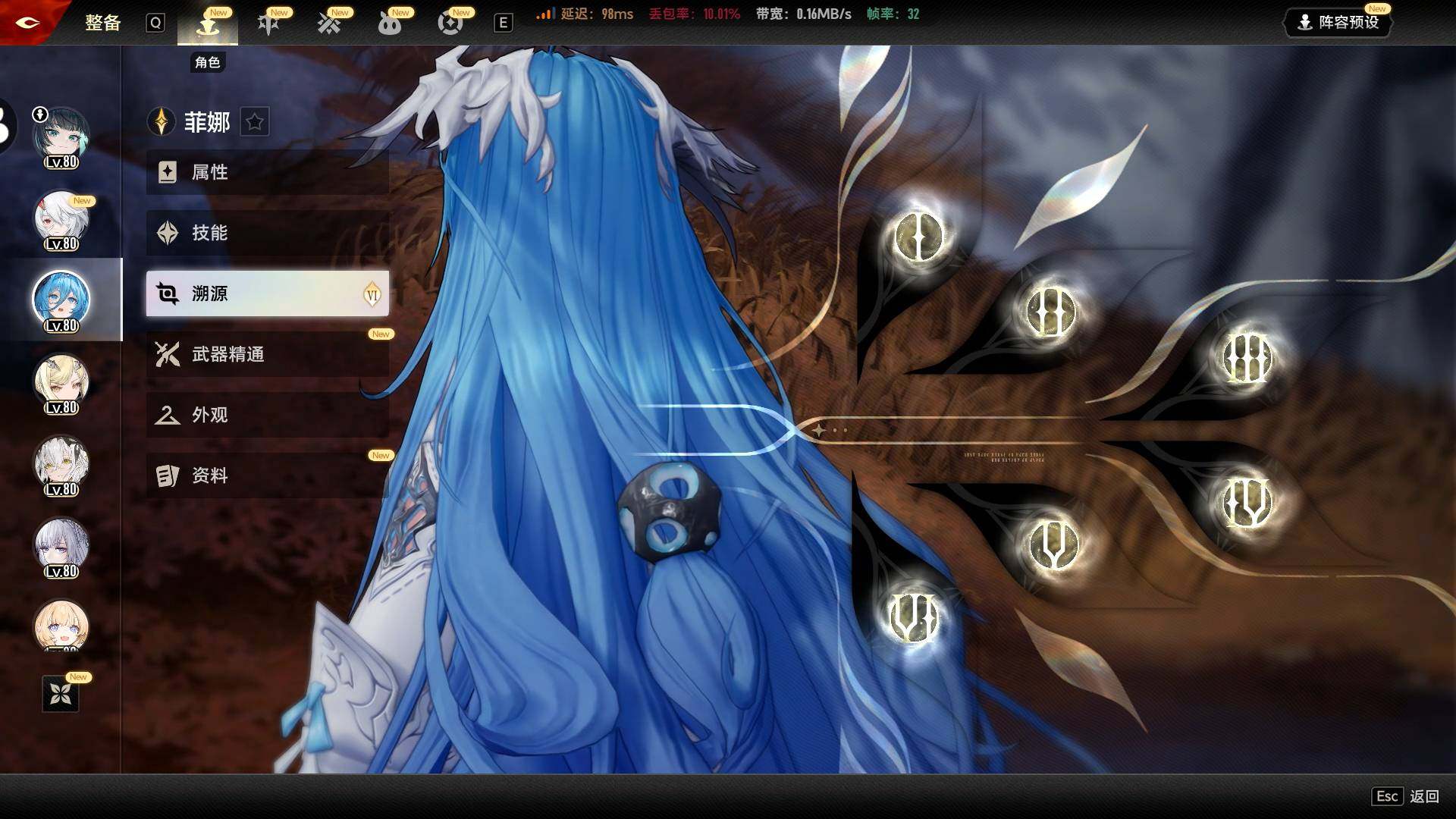The height and width of the screenshot is (819, 1456).
Task: Open the 角色 character tab icon
Action: pos(207,24)
